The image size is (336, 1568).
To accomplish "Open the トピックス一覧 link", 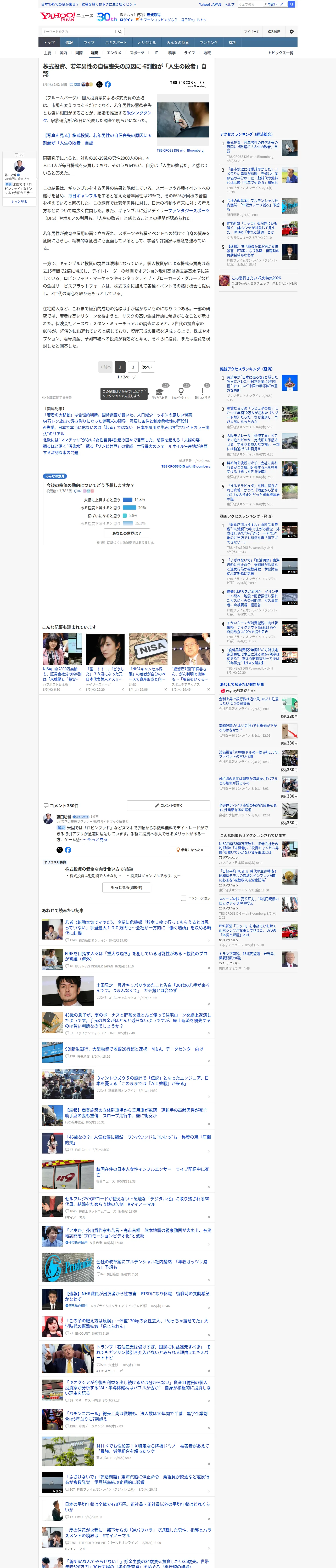I will click(281, 53).
